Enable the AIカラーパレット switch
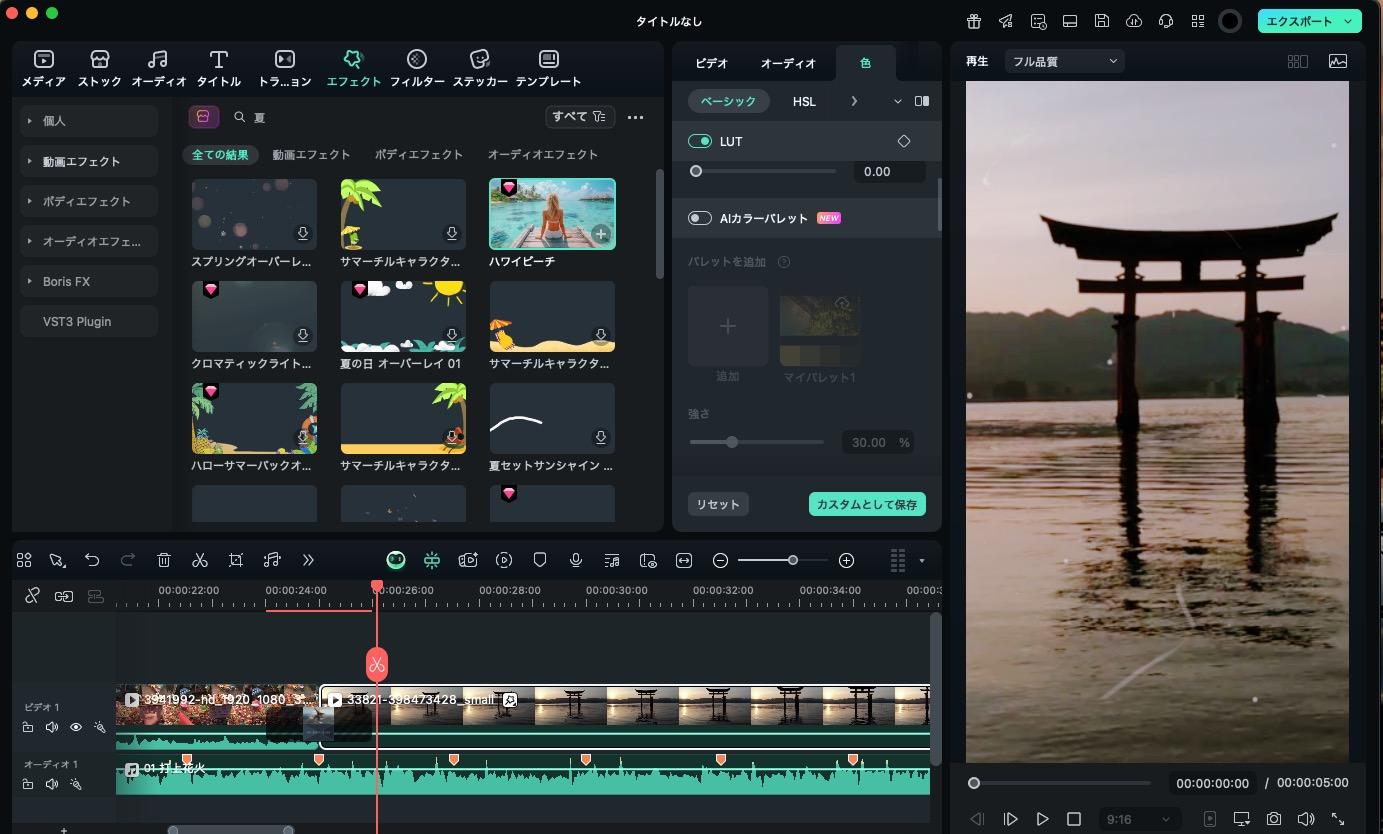 coord(699,218)
